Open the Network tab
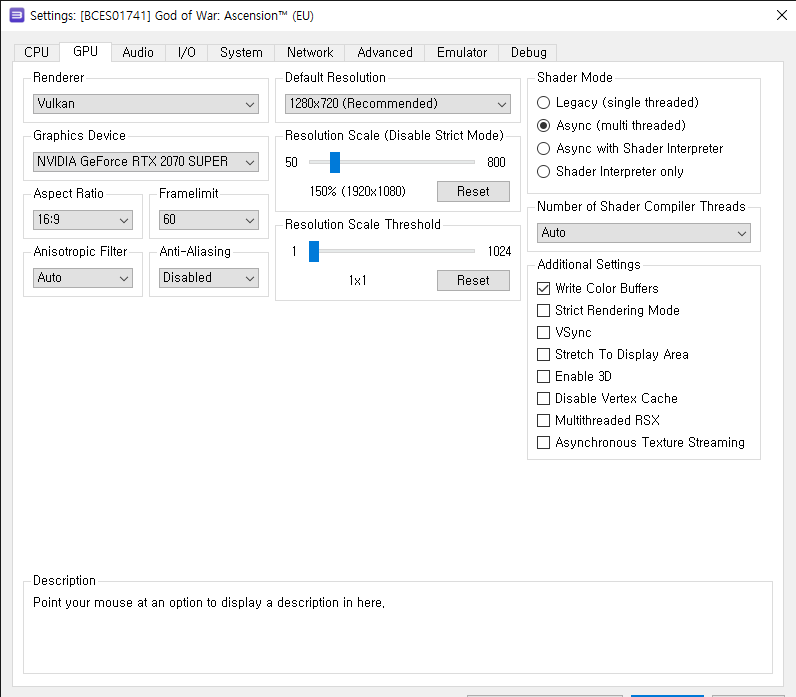Viewport: 796px width, 697px height. coord(310,52)
